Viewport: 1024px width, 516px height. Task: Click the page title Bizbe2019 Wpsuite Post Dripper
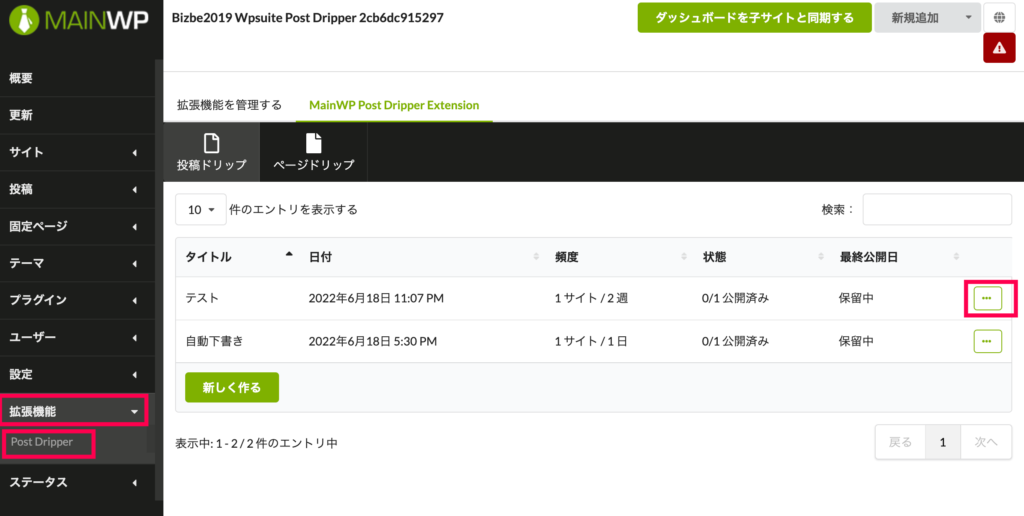(x=308, y=18)
